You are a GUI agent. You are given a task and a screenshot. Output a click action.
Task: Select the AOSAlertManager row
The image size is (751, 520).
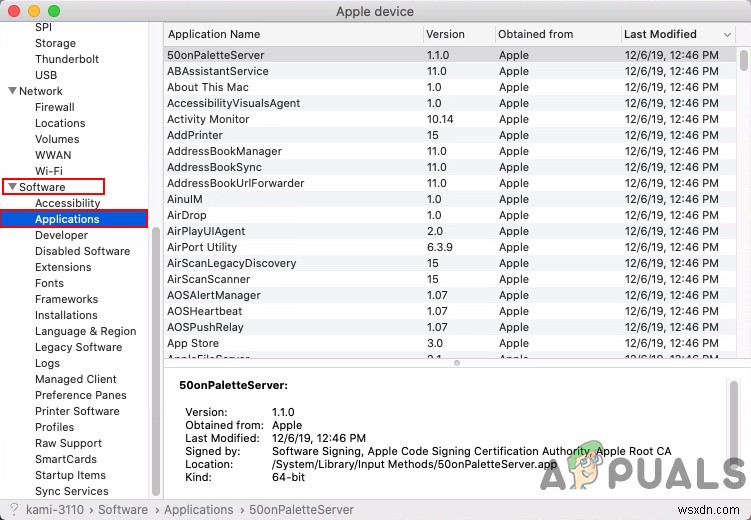pyautogui.click(x=450, y=295)
